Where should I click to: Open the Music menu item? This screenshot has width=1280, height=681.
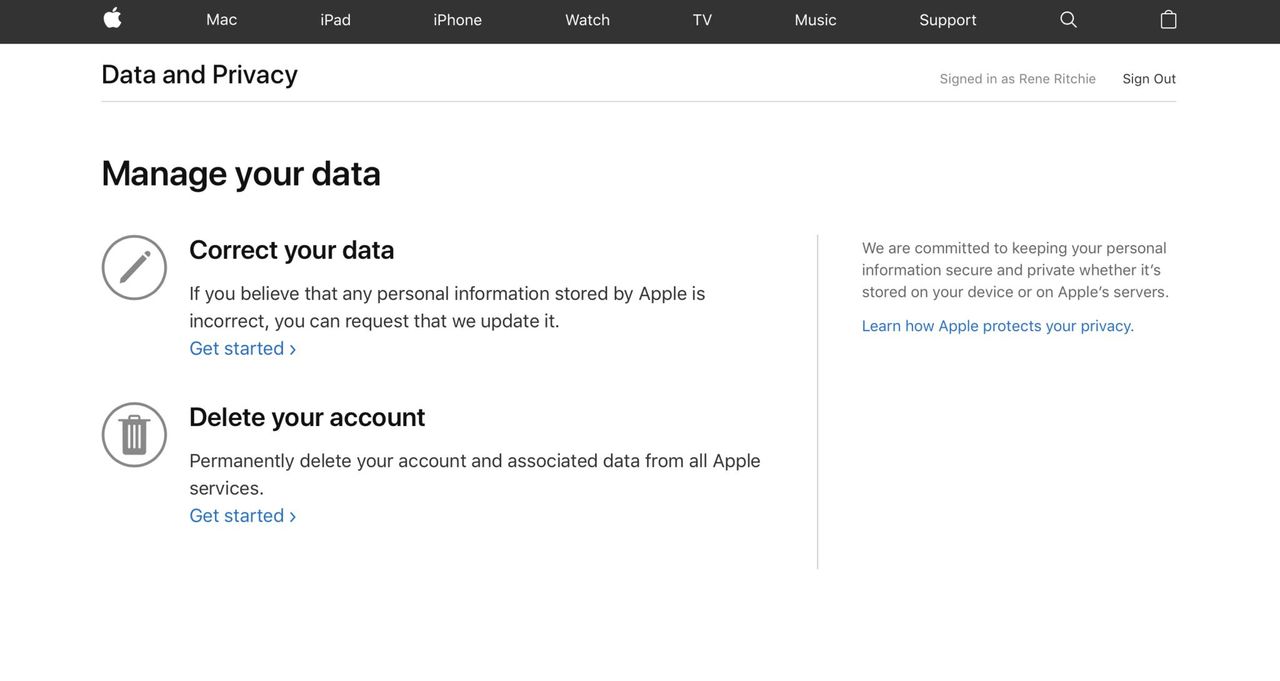[815, 20]
